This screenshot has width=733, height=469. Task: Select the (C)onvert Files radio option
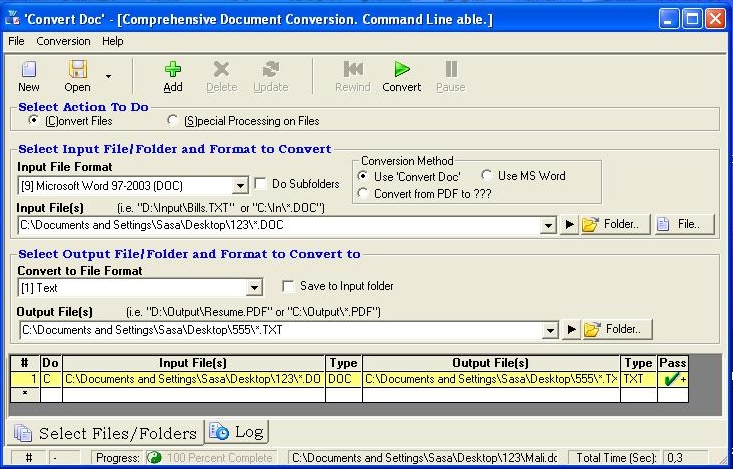[x=33, y=121]
